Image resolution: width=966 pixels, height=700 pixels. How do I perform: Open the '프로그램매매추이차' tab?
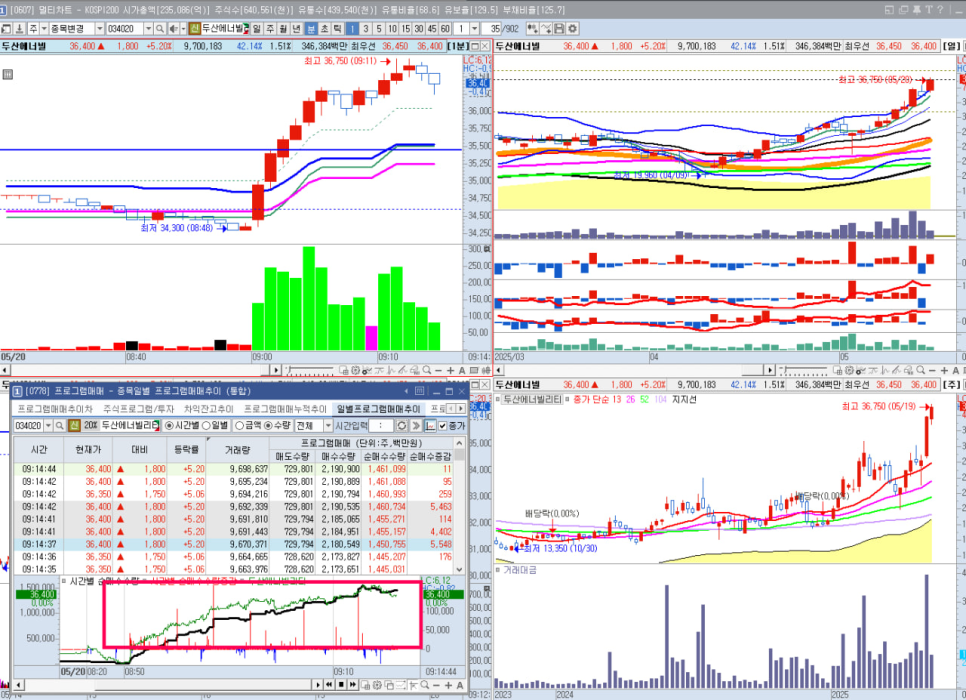tap(55, 409)
